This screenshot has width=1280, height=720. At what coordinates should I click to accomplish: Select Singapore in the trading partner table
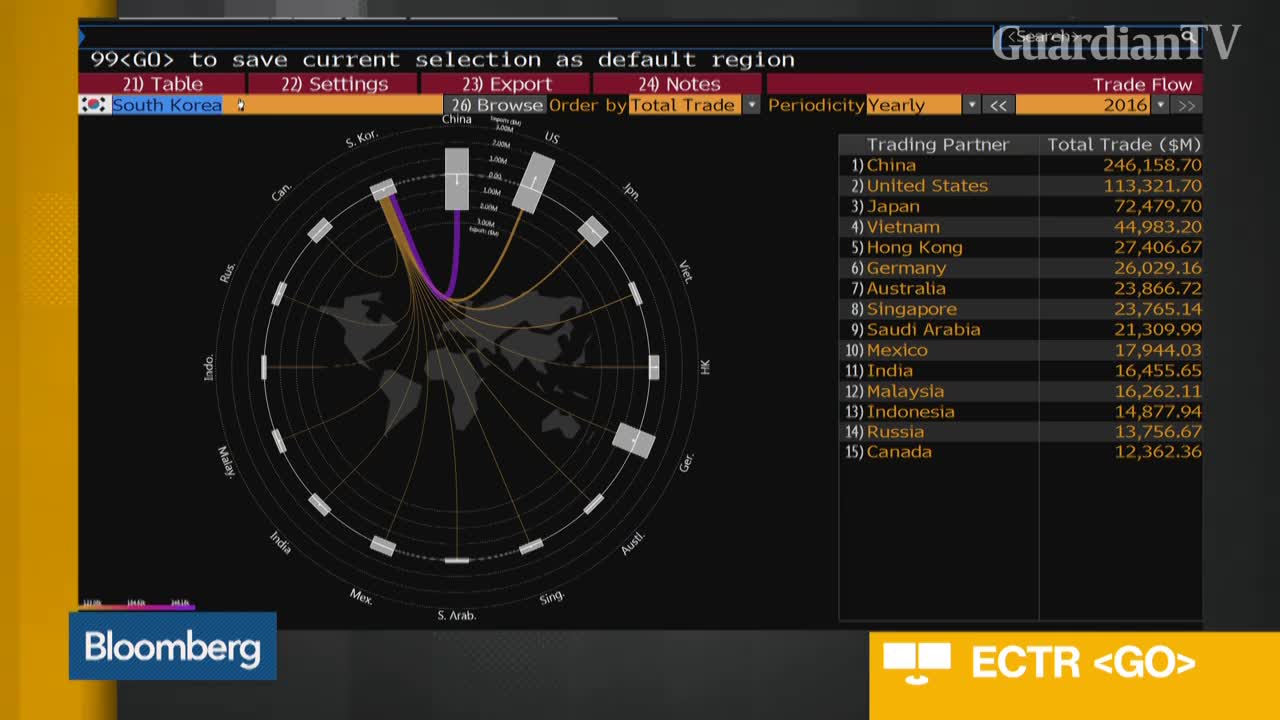pos(912,309)
